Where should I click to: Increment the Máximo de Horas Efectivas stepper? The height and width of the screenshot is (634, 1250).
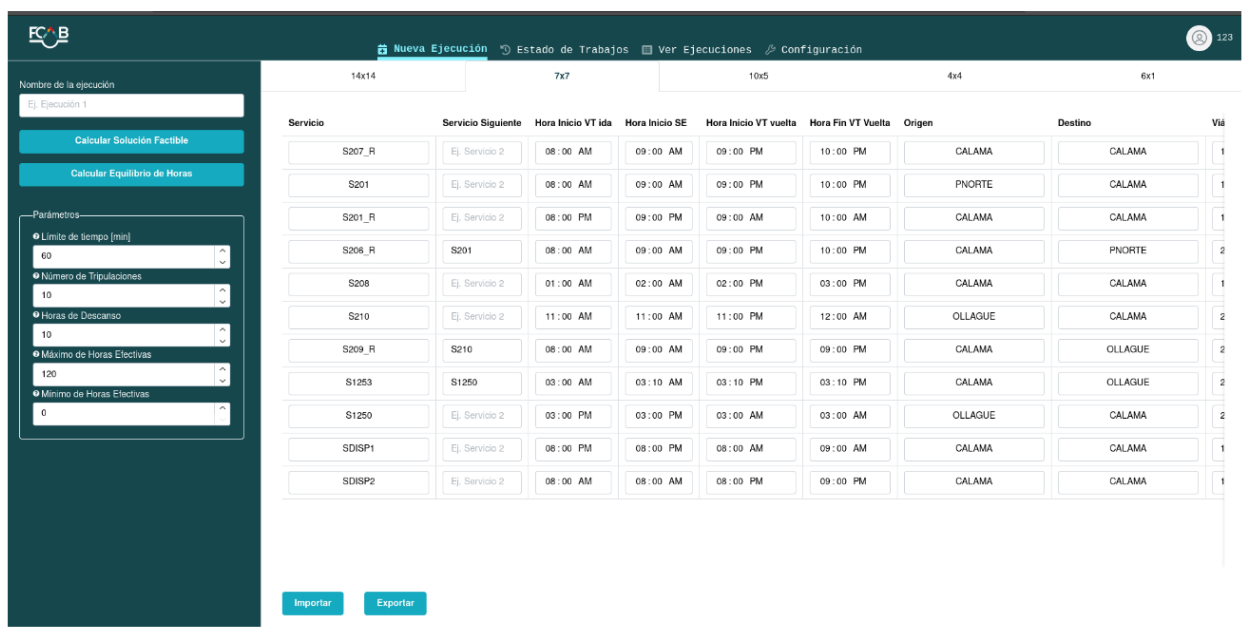point(223,369)
